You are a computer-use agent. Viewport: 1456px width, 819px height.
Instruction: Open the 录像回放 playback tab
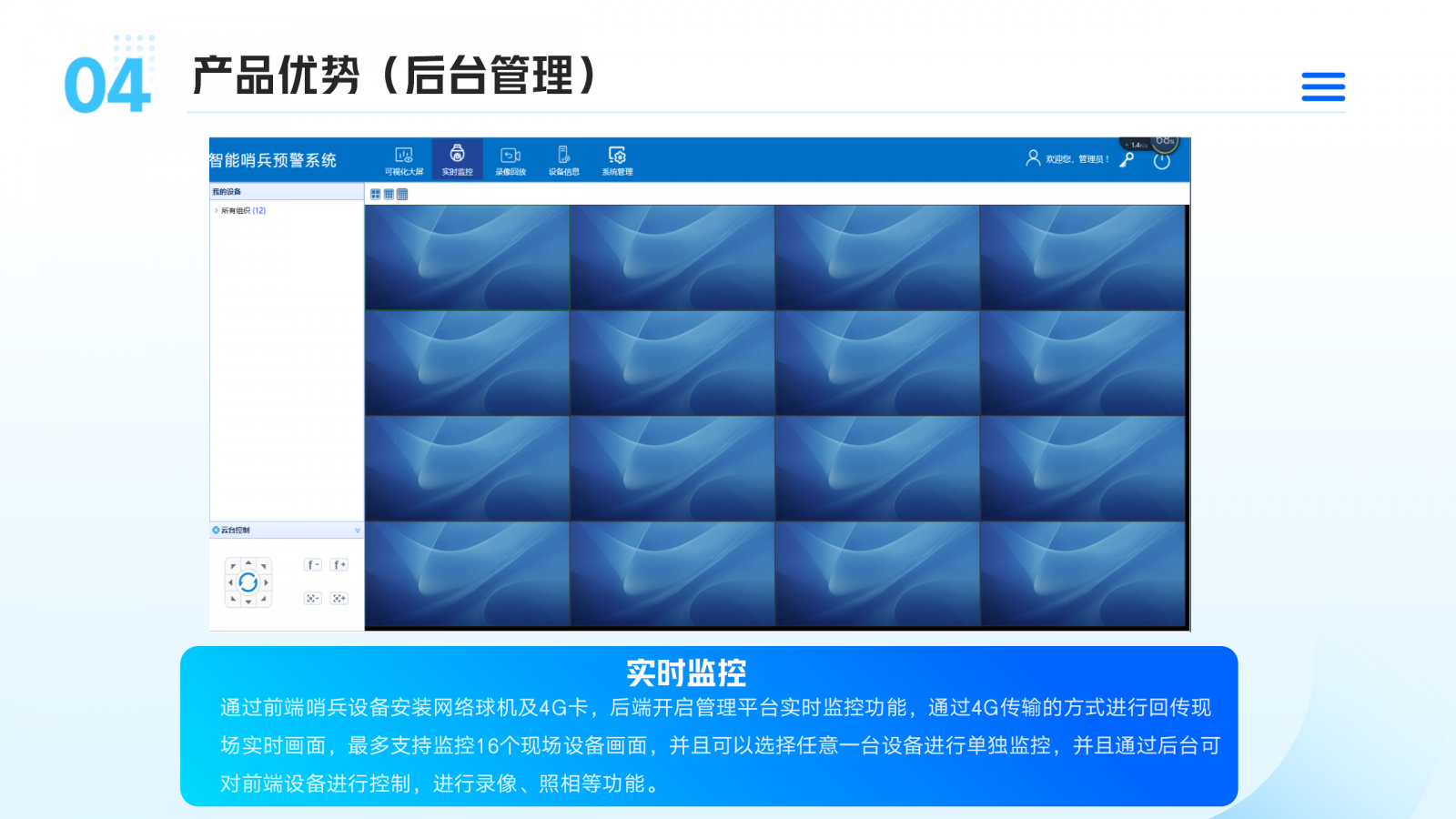(511, 160)
